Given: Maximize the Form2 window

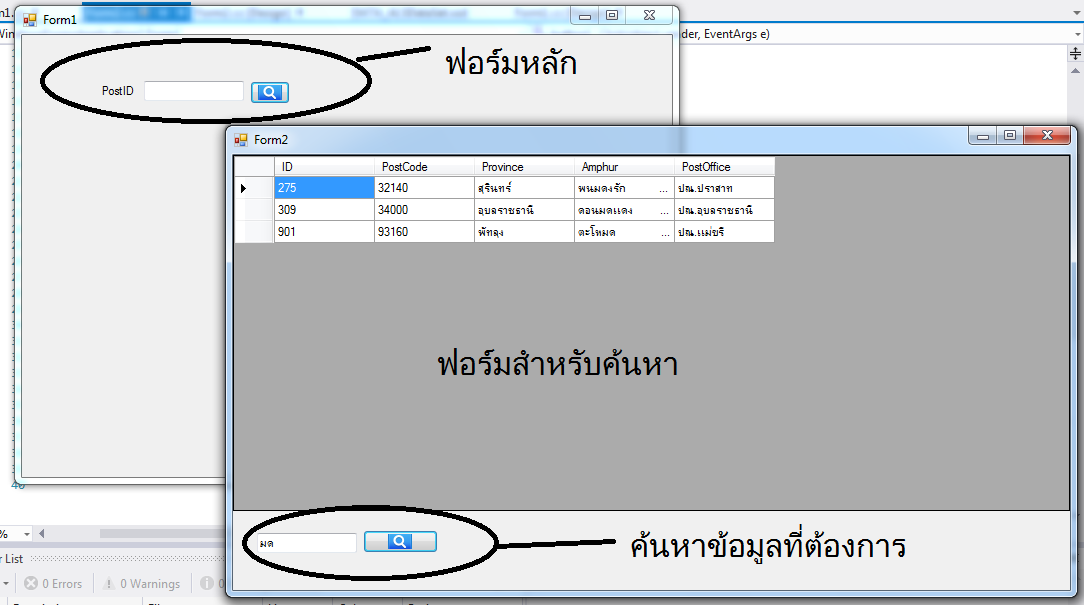Looking at the screenshot, I should (x=1010, y=136).
